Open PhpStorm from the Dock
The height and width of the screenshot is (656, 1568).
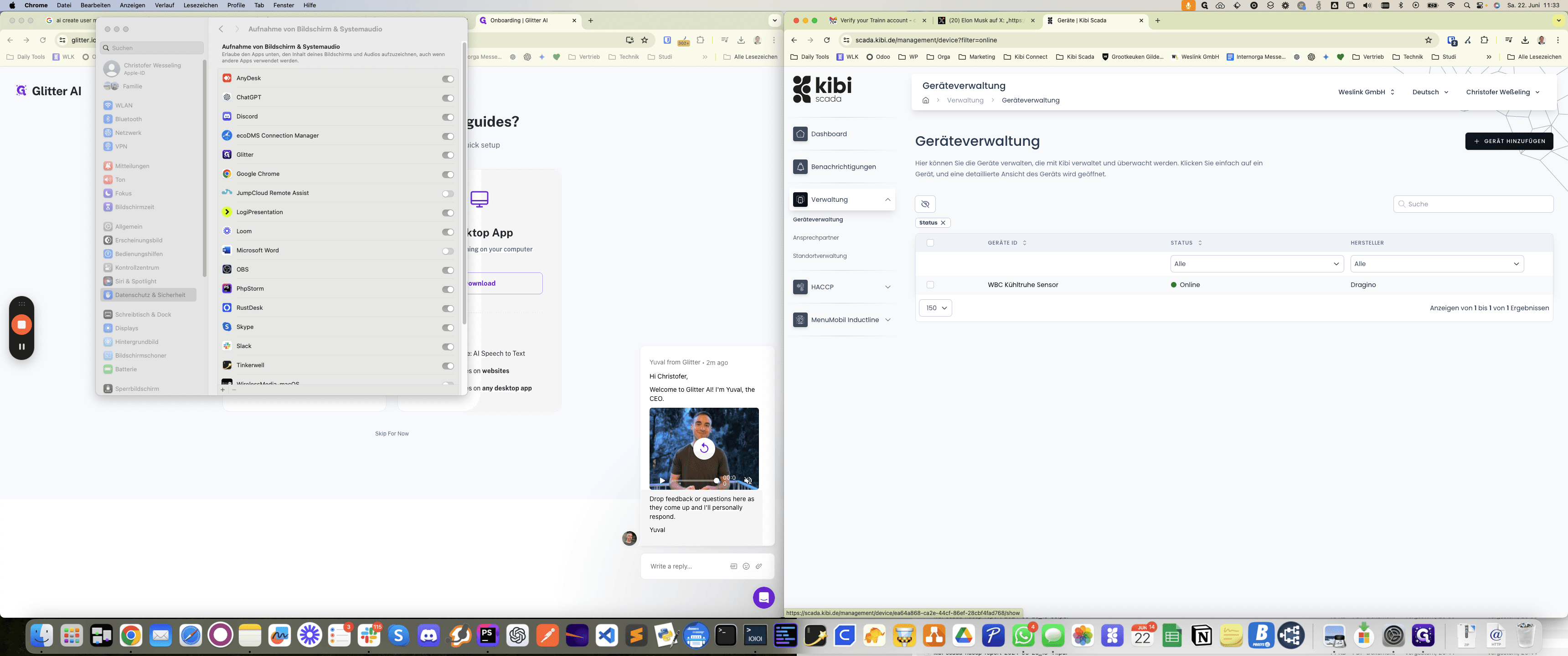click(488, 636)
